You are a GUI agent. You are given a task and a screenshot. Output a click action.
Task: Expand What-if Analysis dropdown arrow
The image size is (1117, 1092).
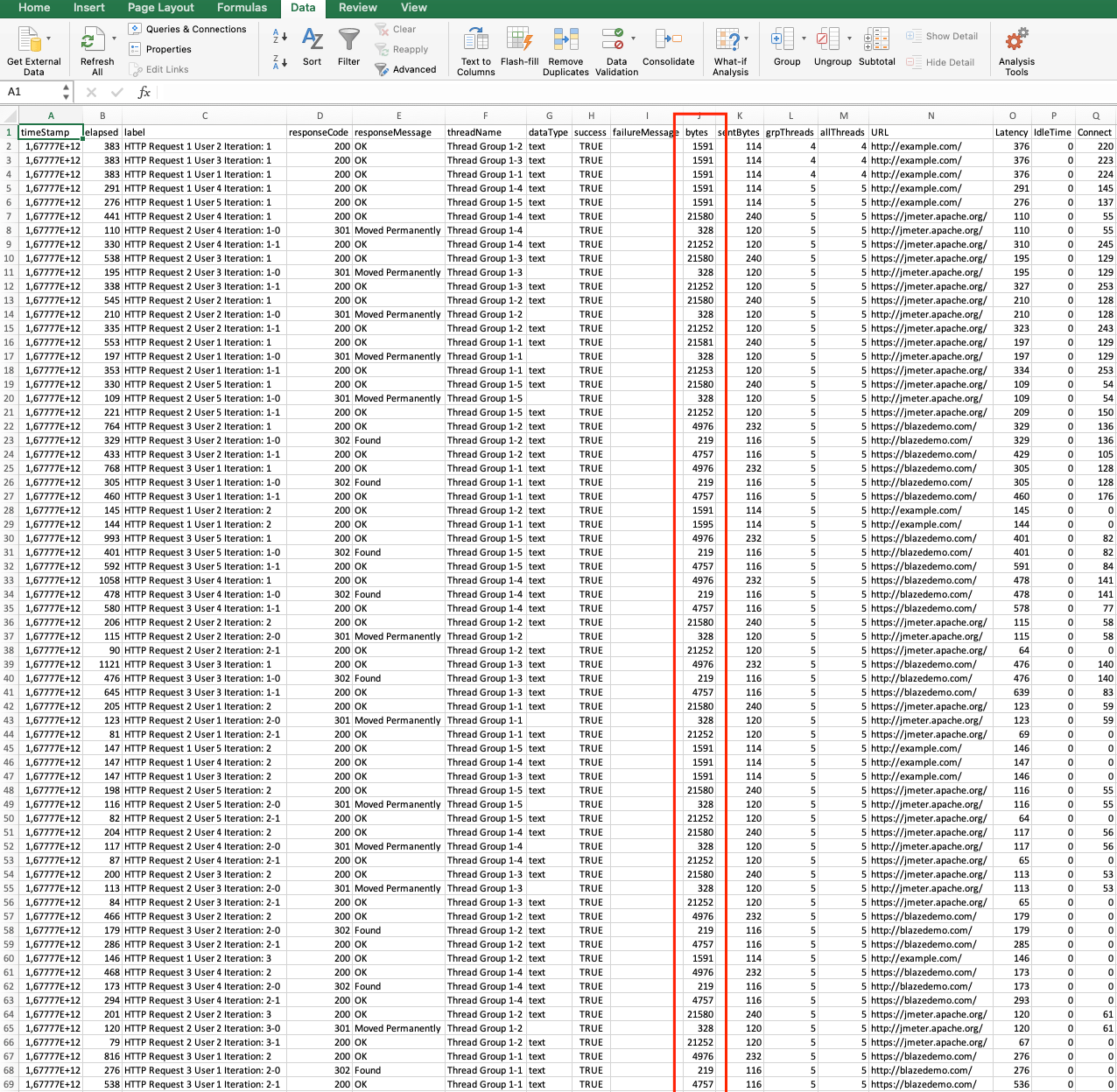(746, 38)
